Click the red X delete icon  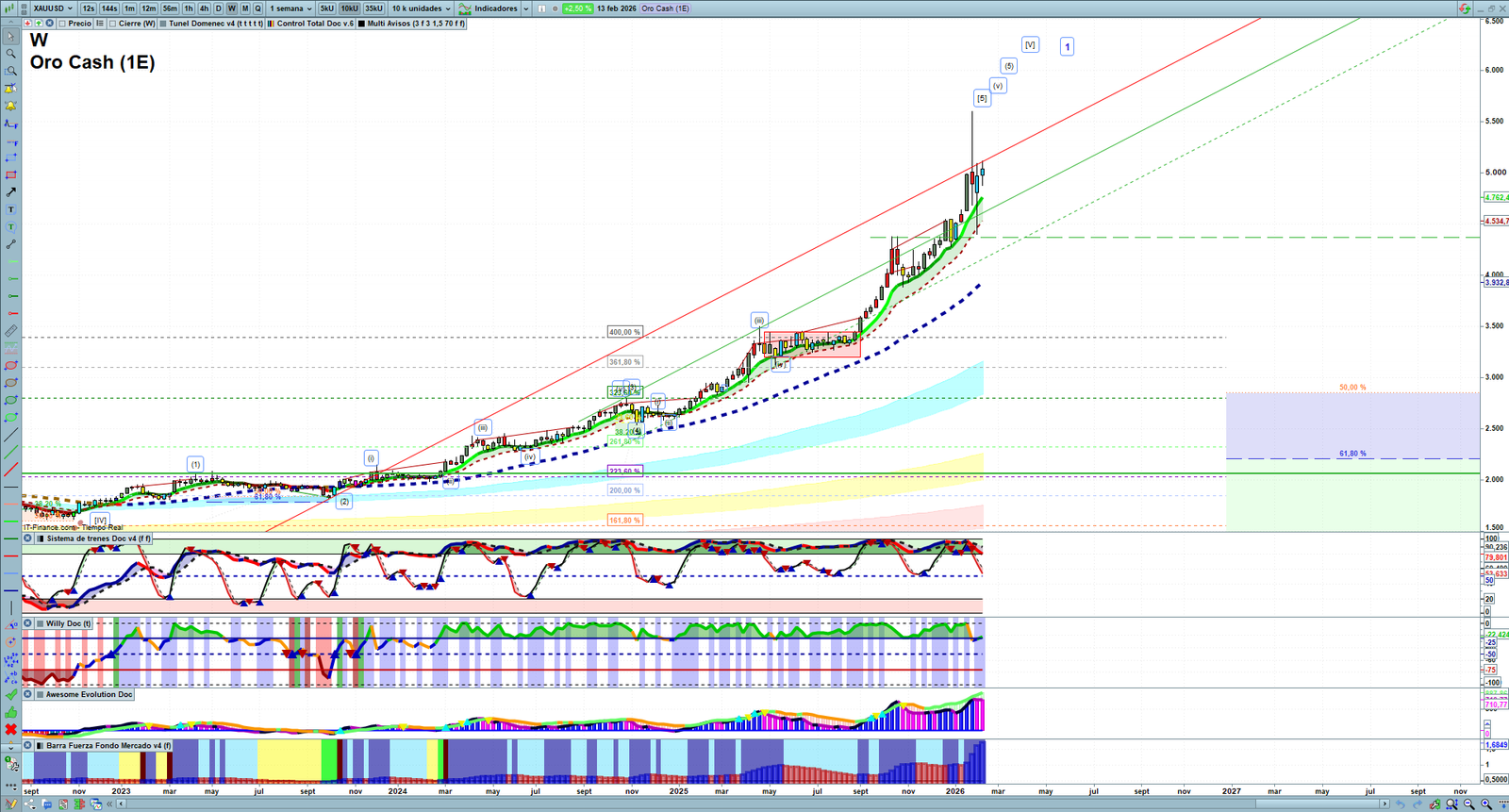pyautogui.click(x=10, y=729)
